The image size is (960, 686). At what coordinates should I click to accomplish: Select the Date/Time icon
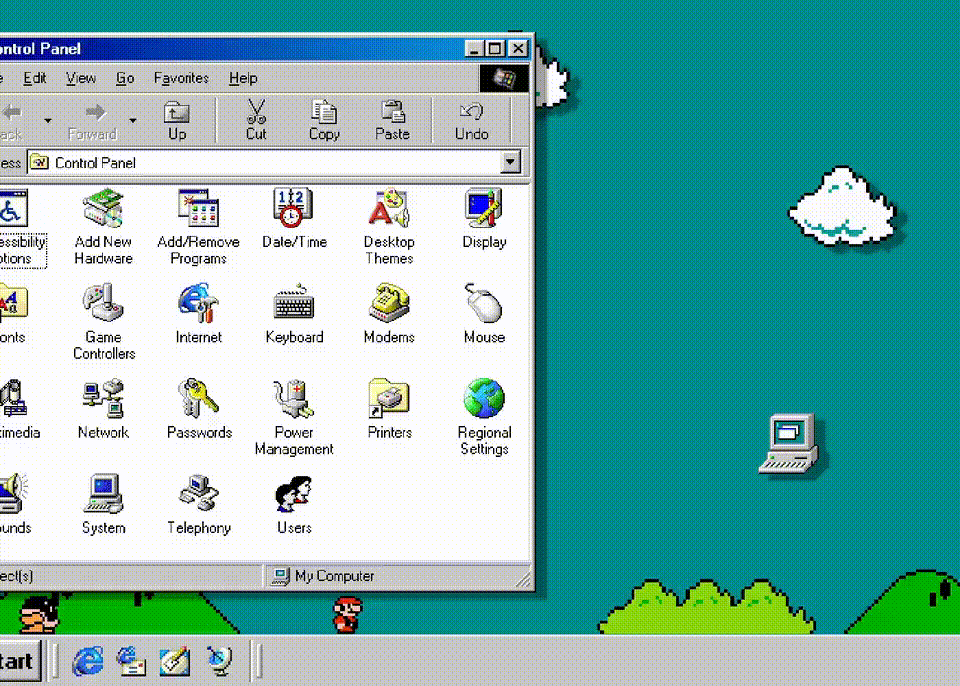294,209
